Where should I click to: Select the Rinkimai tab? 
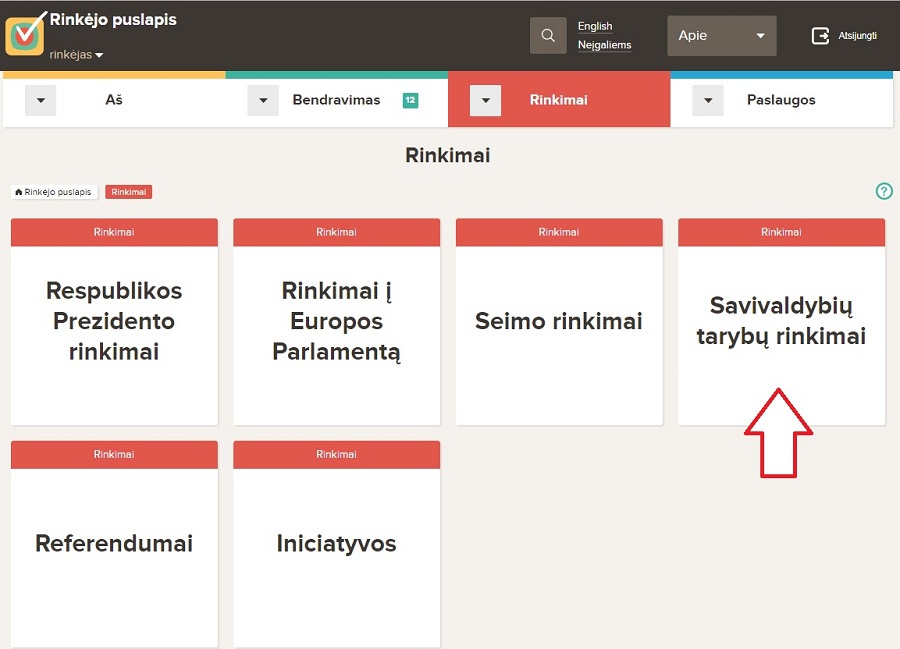coord(558,100)
